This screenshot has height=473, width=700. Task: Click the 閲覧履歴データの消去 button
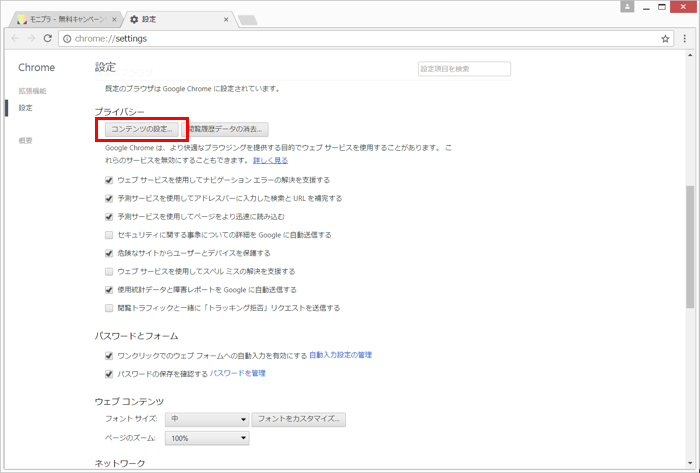[225, 129]
